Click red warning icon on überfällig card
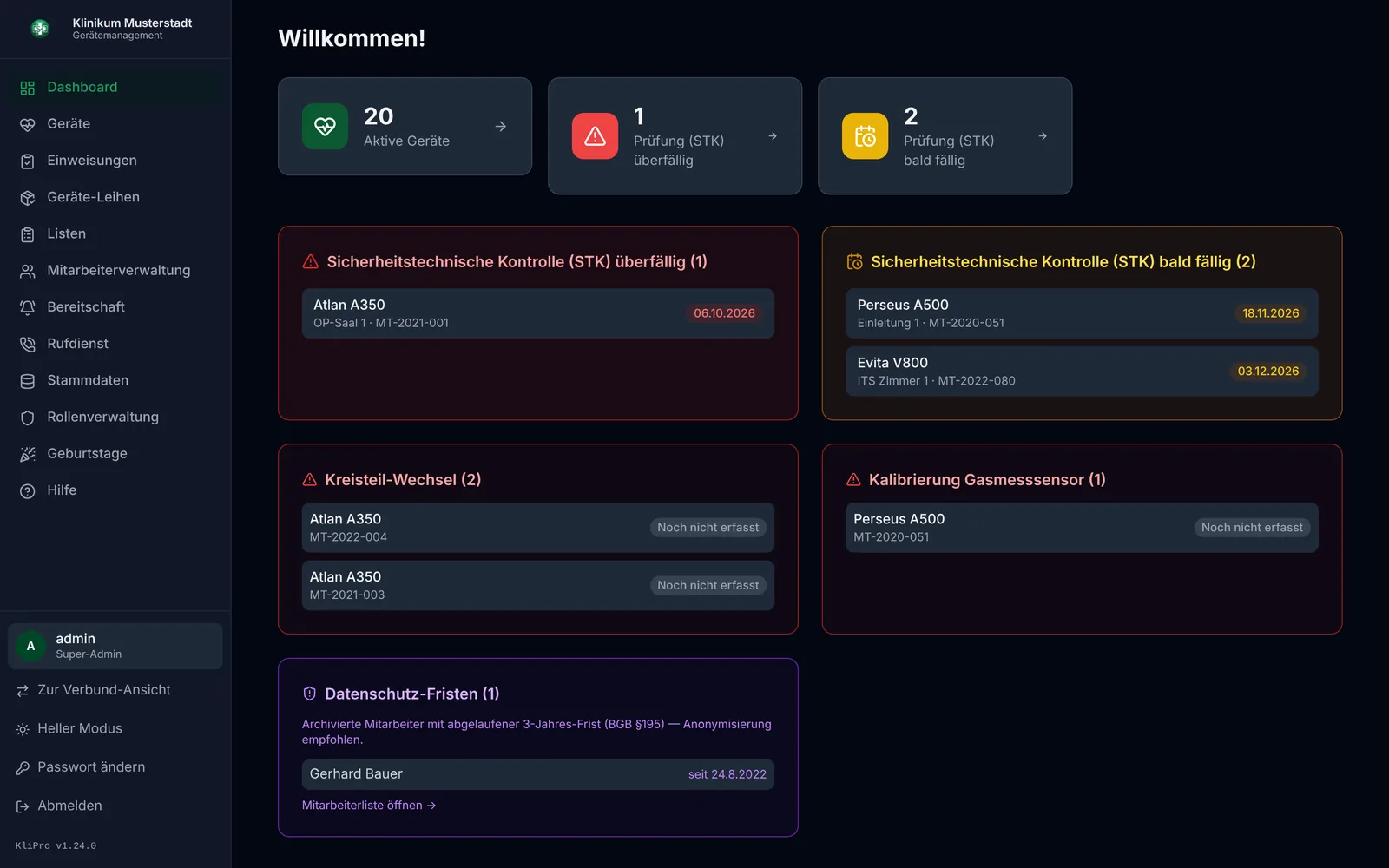This screenshot has width=1389, height=868. pos(595,136)
